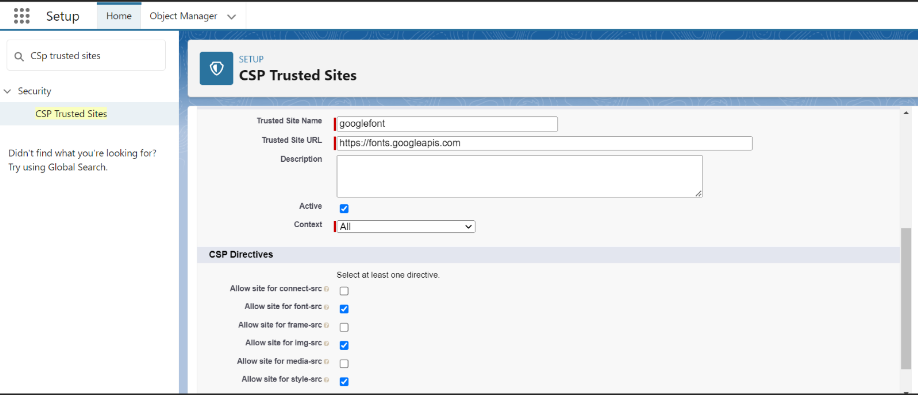918x395 pixels.
Task: Enable Allow site for media-src
Action: [x=344, y=363]
